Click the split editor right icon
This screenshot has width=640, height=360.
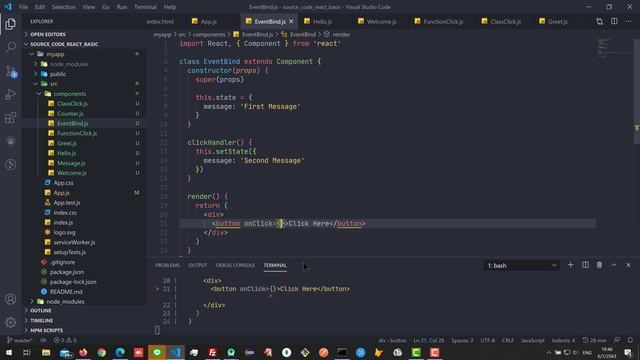point(614,21)
